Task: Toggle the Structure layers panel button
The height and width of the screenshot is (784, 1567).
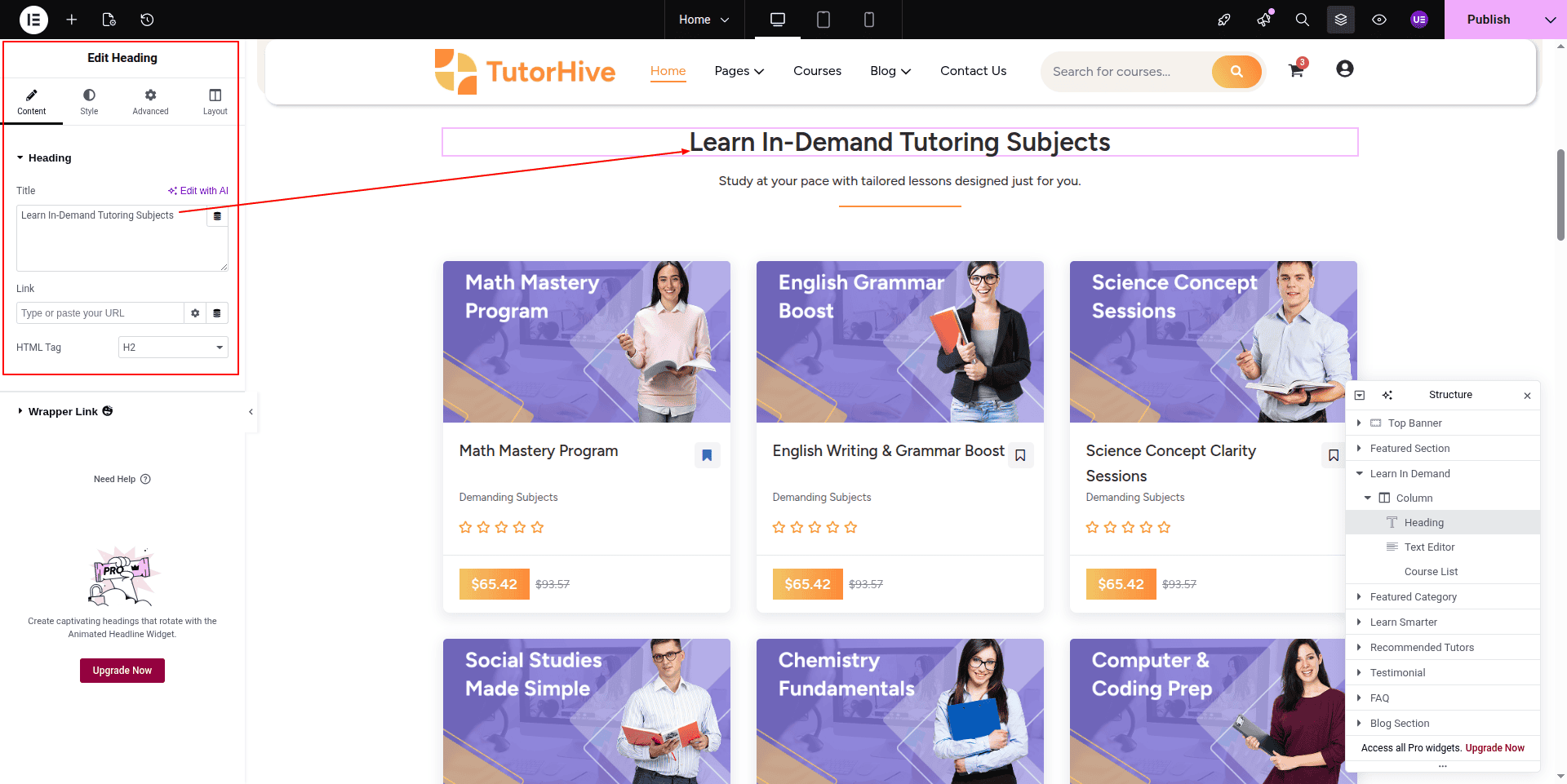Action: (1340, 20)
